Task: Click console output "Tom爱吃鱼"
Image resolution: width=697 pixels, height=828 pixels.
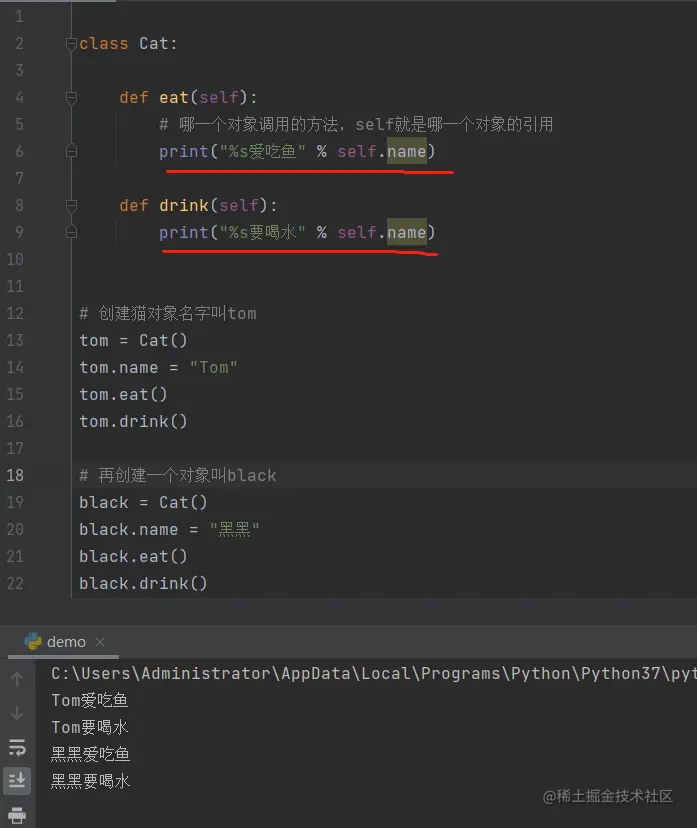Action: tap(90, 701)
